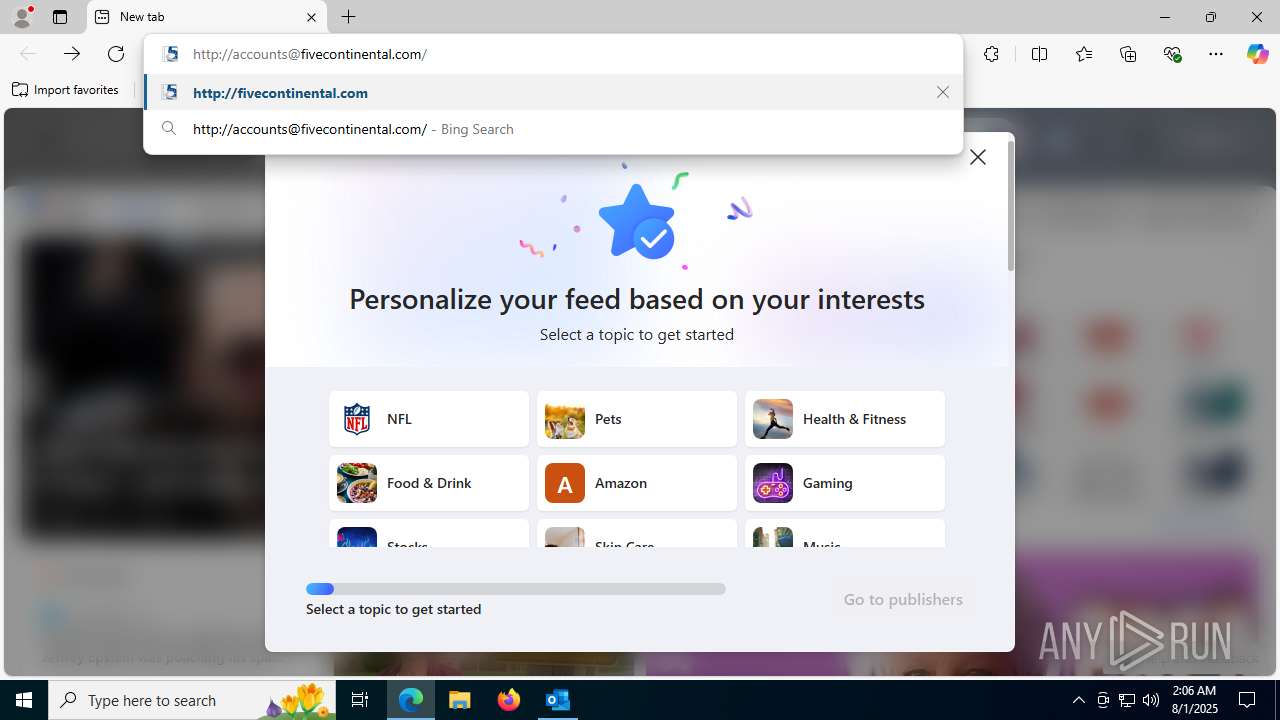Open Task View in taskbar

(x=361, y=700)
